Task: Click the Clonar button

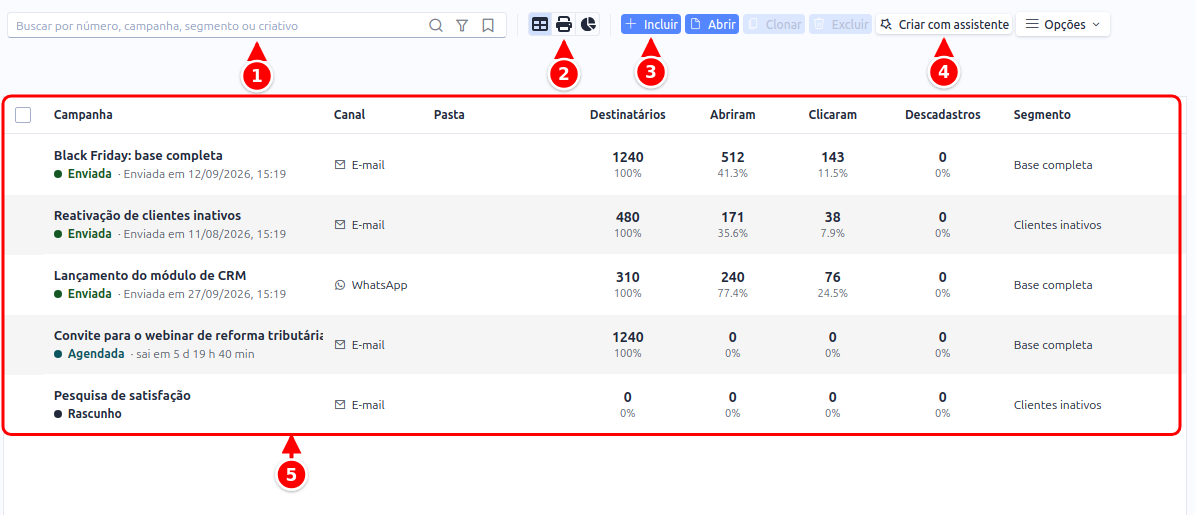Action: point(774,24)
